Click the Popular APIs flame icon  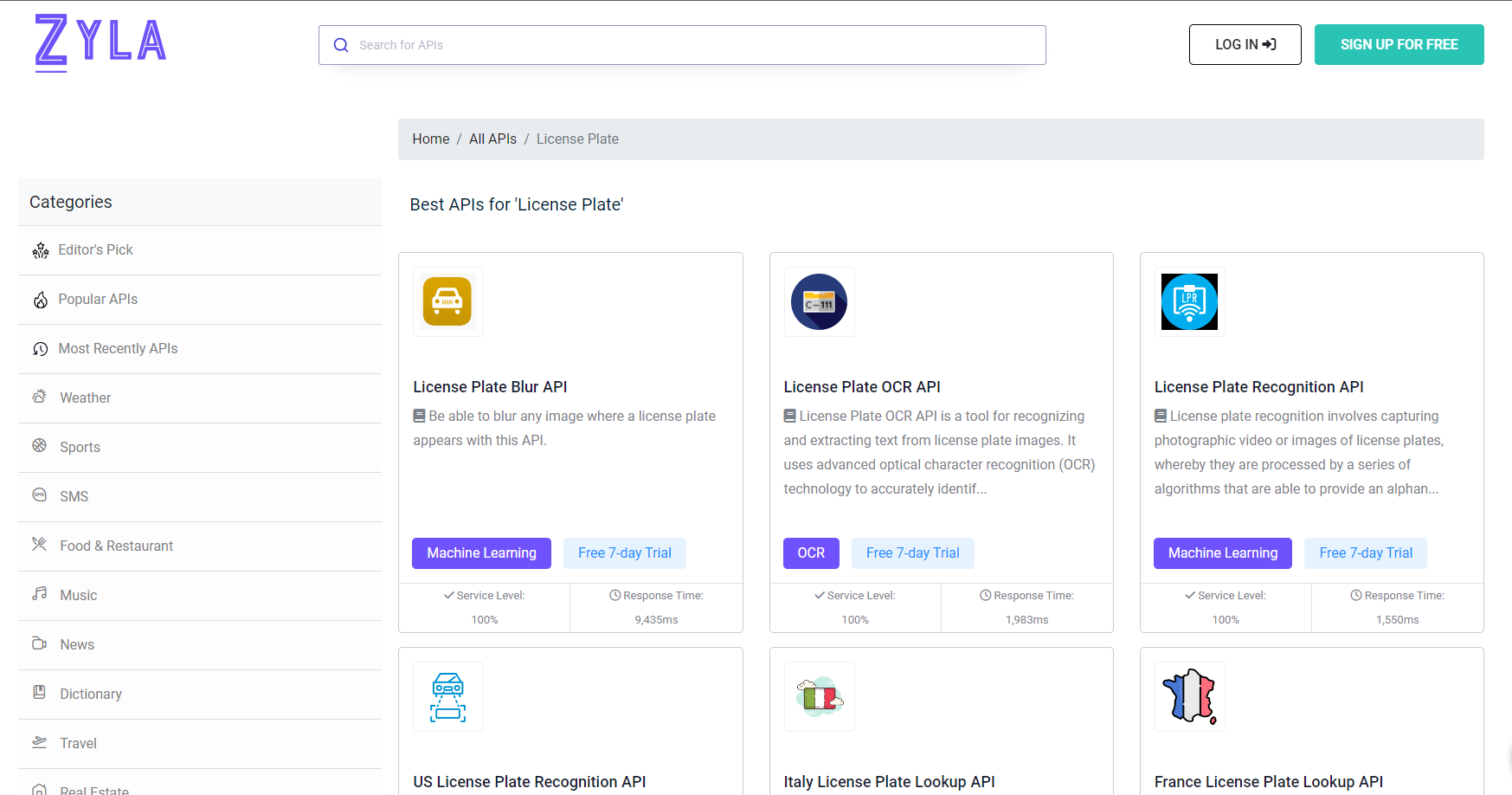pyautogui.click(x=41, y=300)
